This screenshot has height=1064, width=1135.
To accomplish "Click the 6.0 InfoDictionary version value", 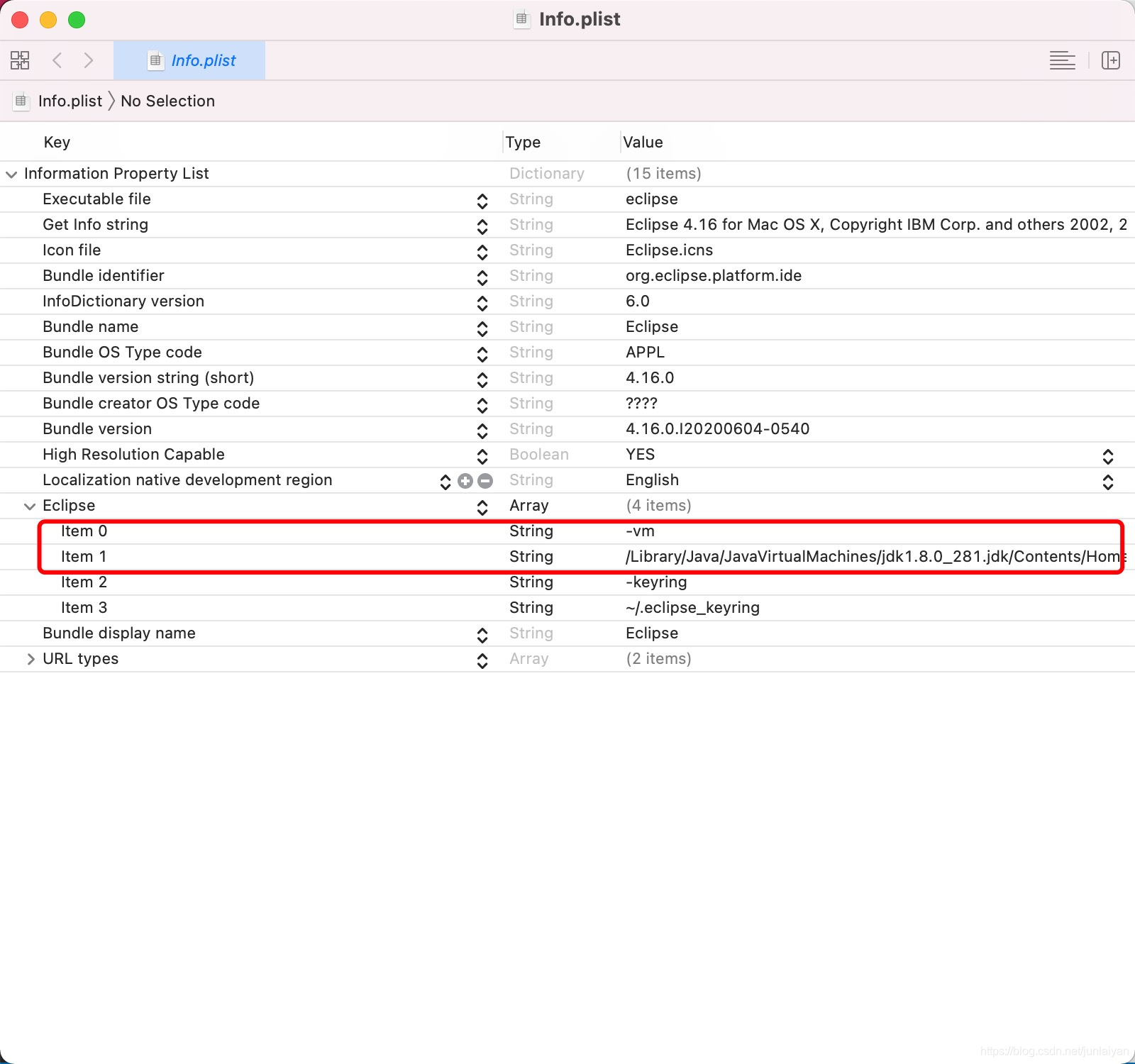I will [637, 301].
